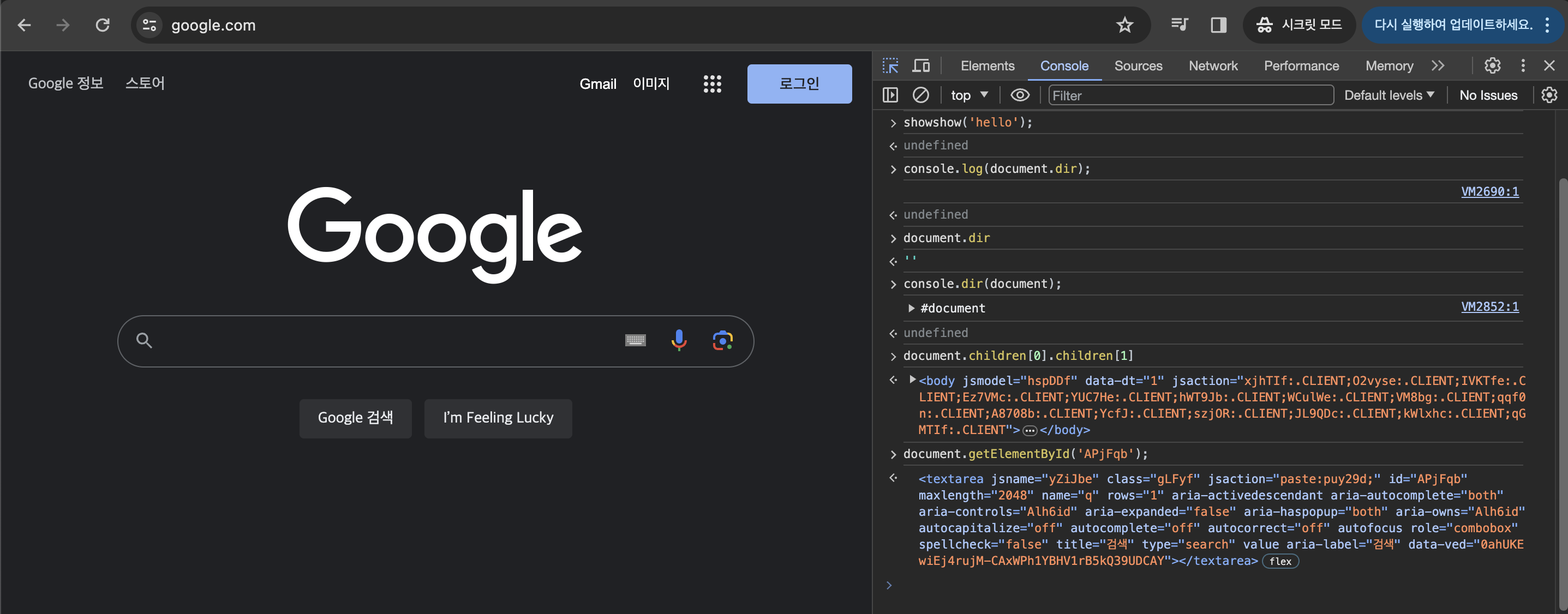1568x614 pixels.
Task: Open the 스토어 link
Action: (145, 83)
